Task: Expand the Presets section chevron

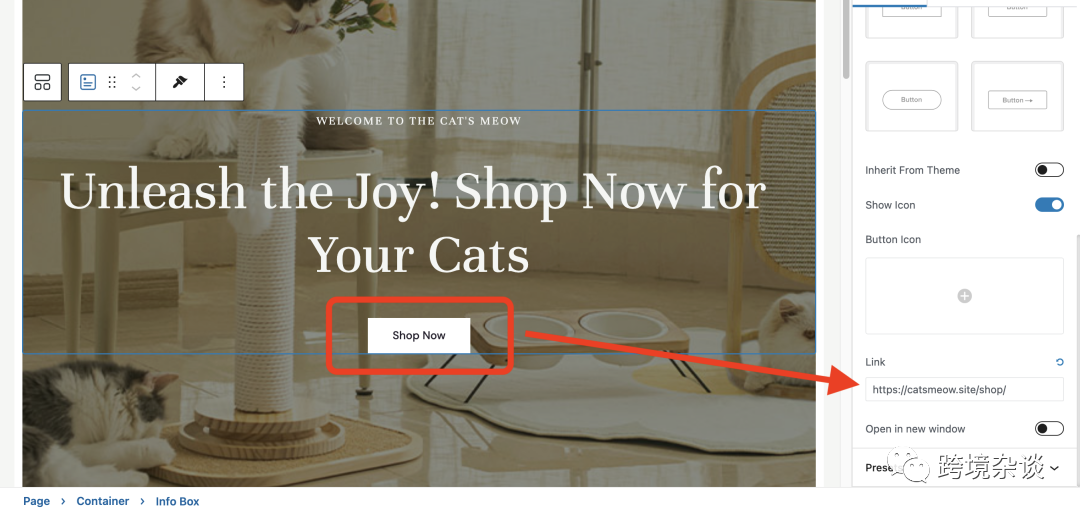Action: [1055, 468]
